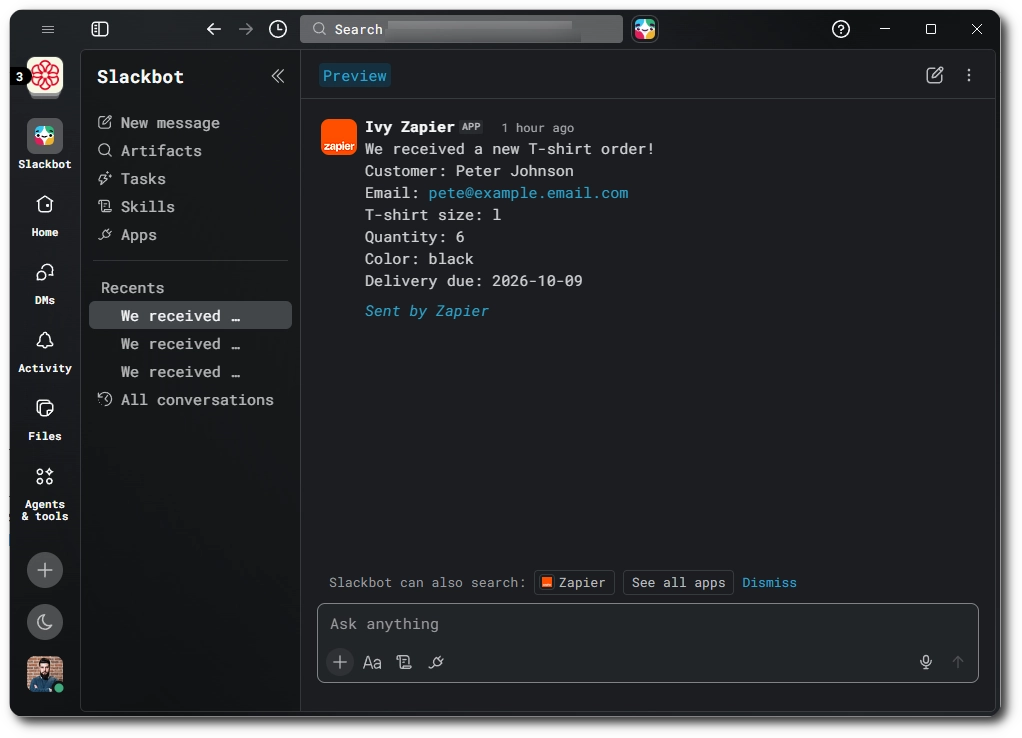Minimize the Slack window

click(x=885, y=29)
